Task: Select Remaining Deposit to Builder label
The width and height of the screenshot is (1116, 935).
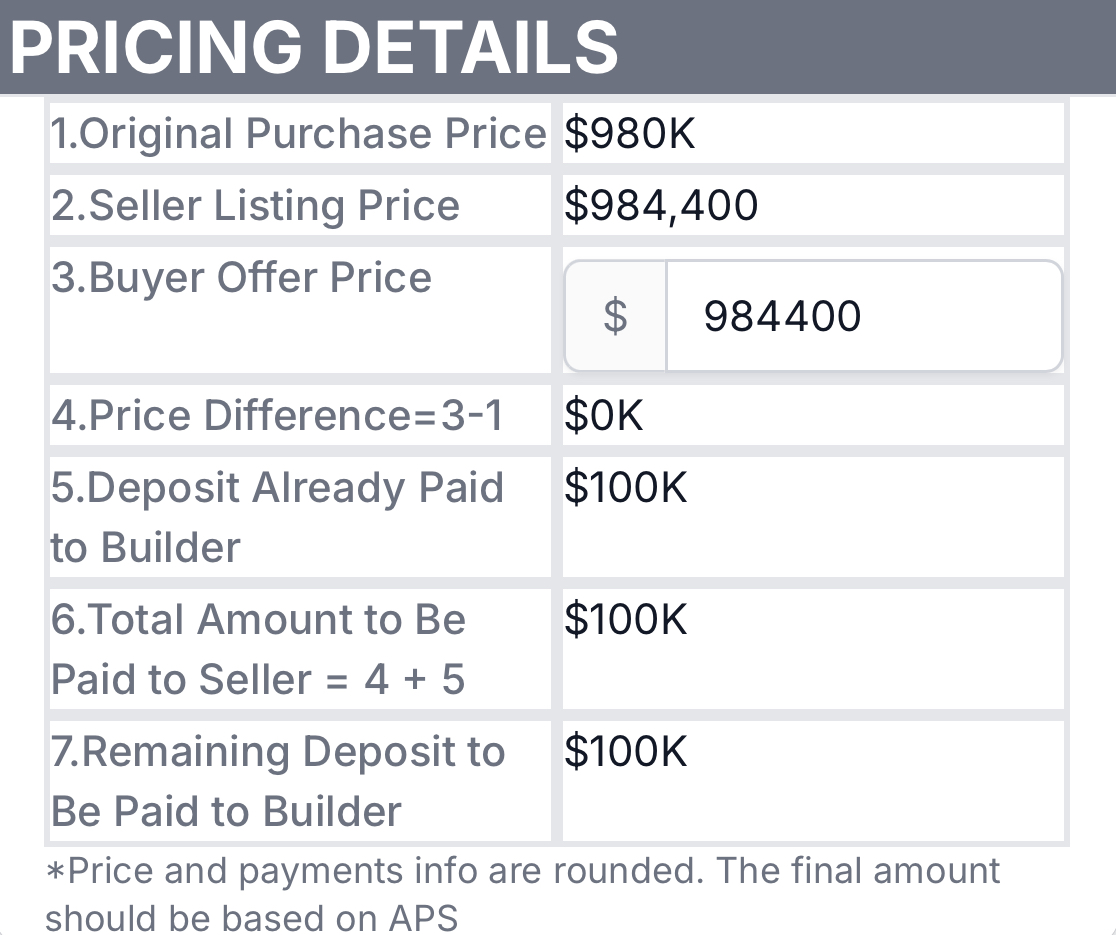Action: [278, 781]
